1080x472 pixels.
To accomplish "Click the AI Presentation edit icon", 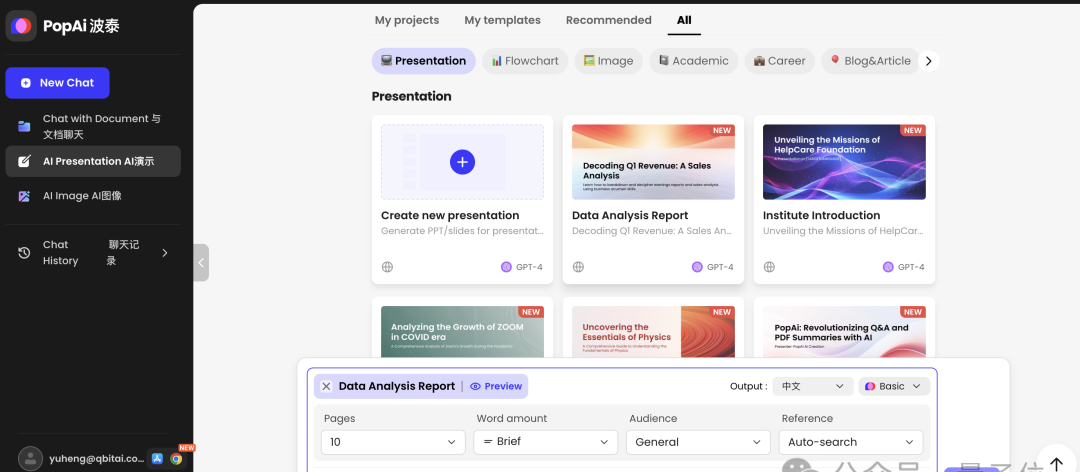I will click(x=24, y=161).
